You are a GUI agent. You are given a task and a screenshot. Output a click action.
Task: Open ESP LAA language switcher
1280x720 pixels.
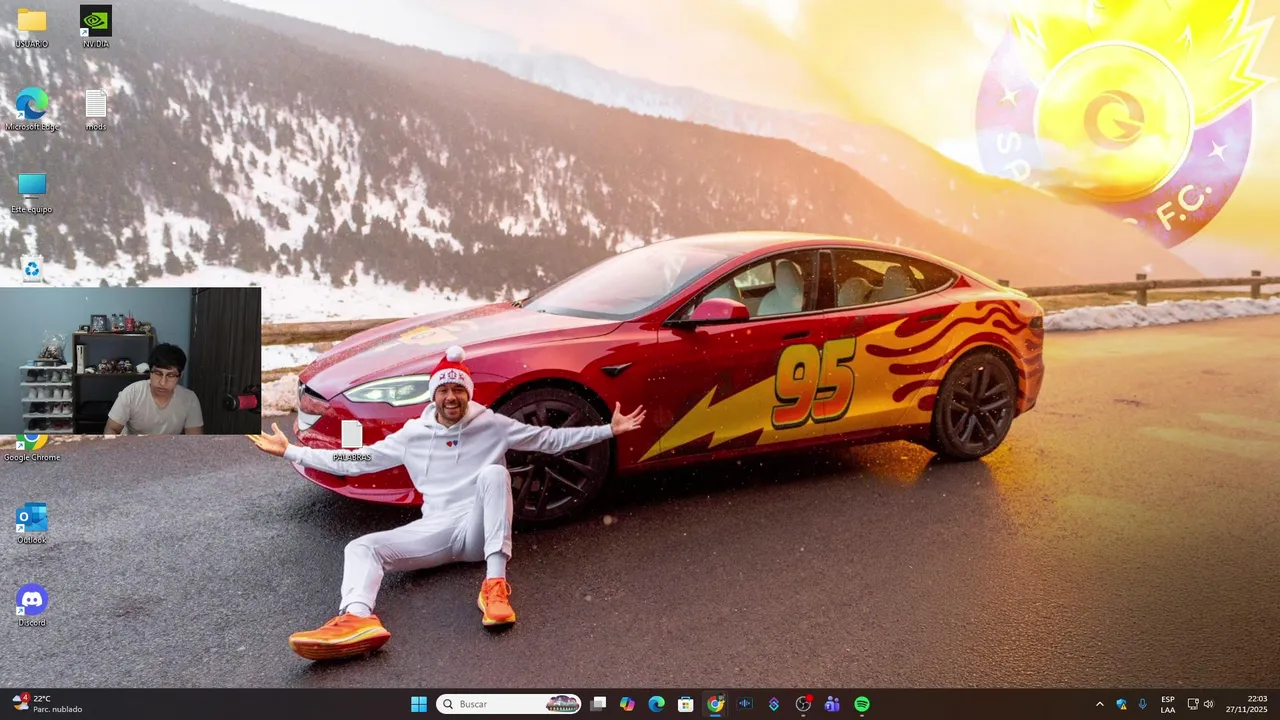1168,704
